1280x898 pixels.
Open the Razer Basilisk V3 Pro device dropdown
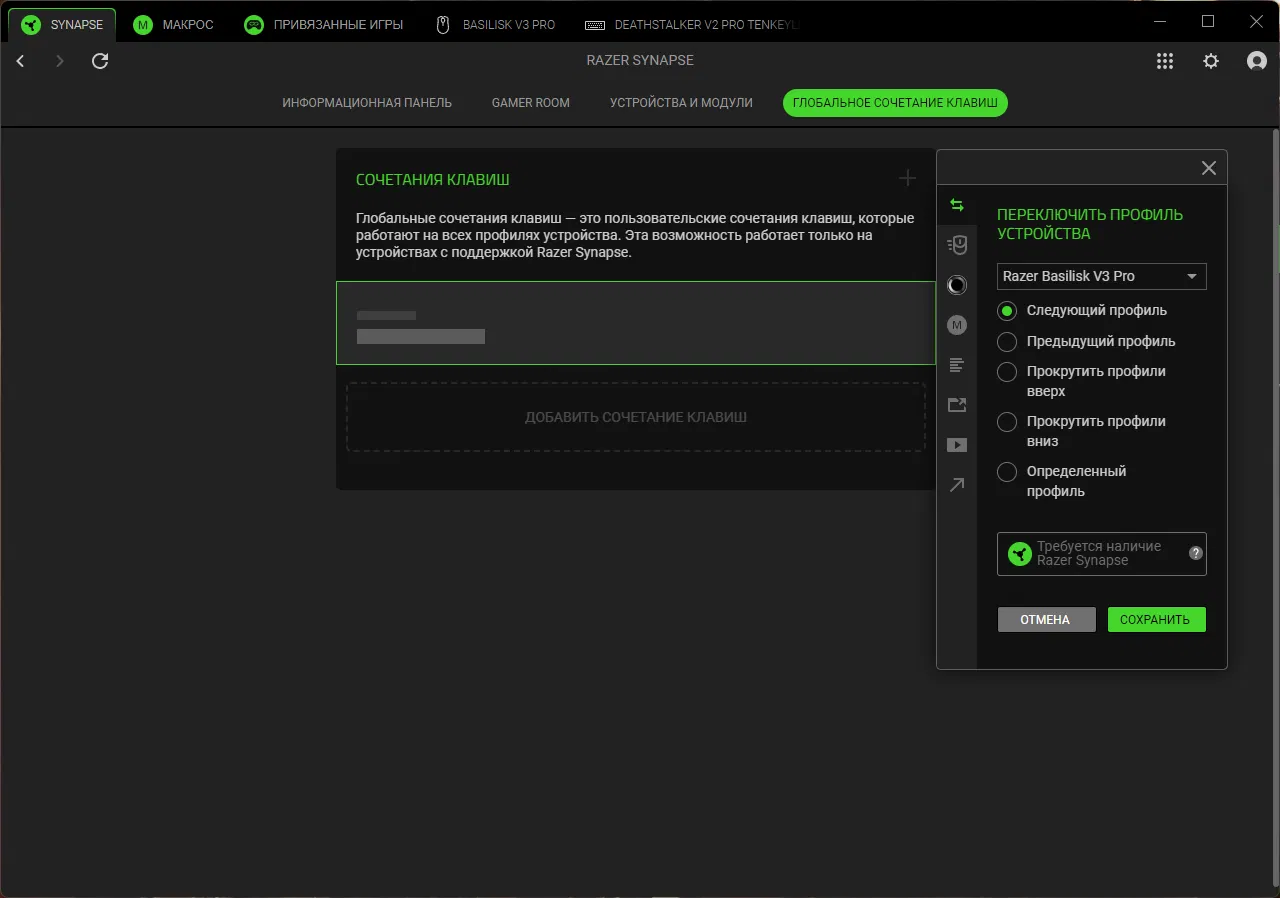point(1102,276)
